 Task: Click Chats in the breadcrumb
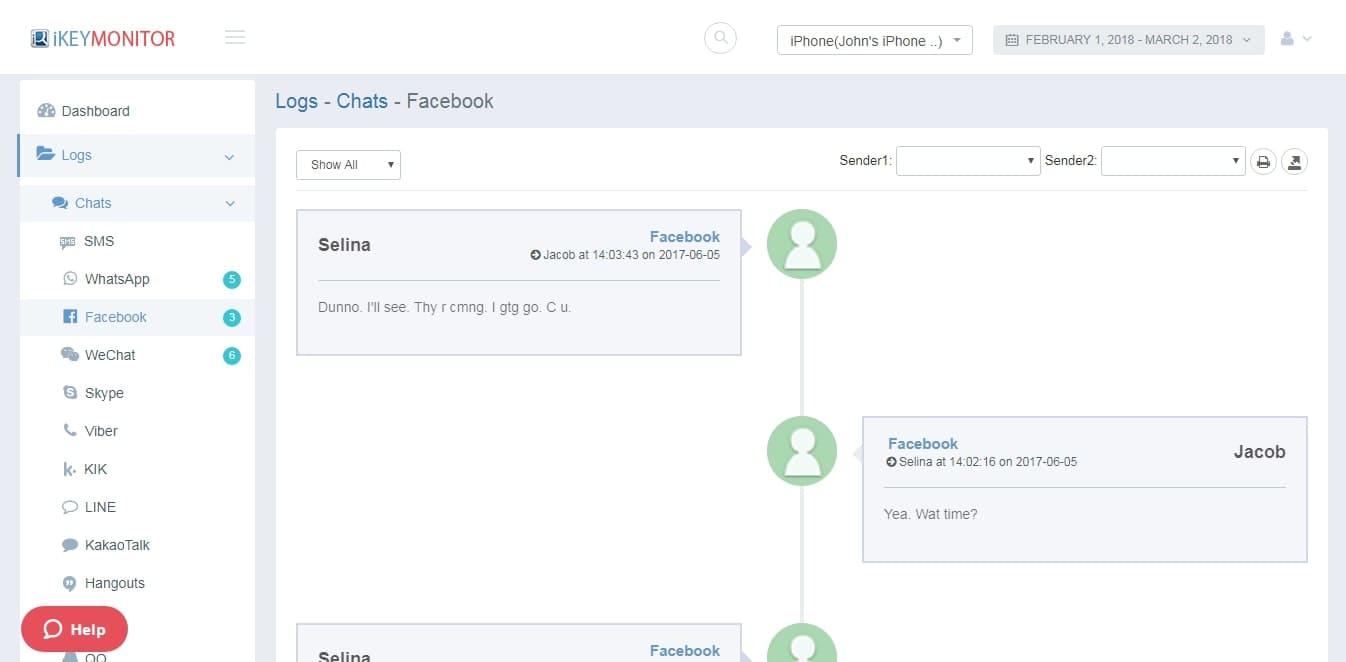(x=362, y=101)
